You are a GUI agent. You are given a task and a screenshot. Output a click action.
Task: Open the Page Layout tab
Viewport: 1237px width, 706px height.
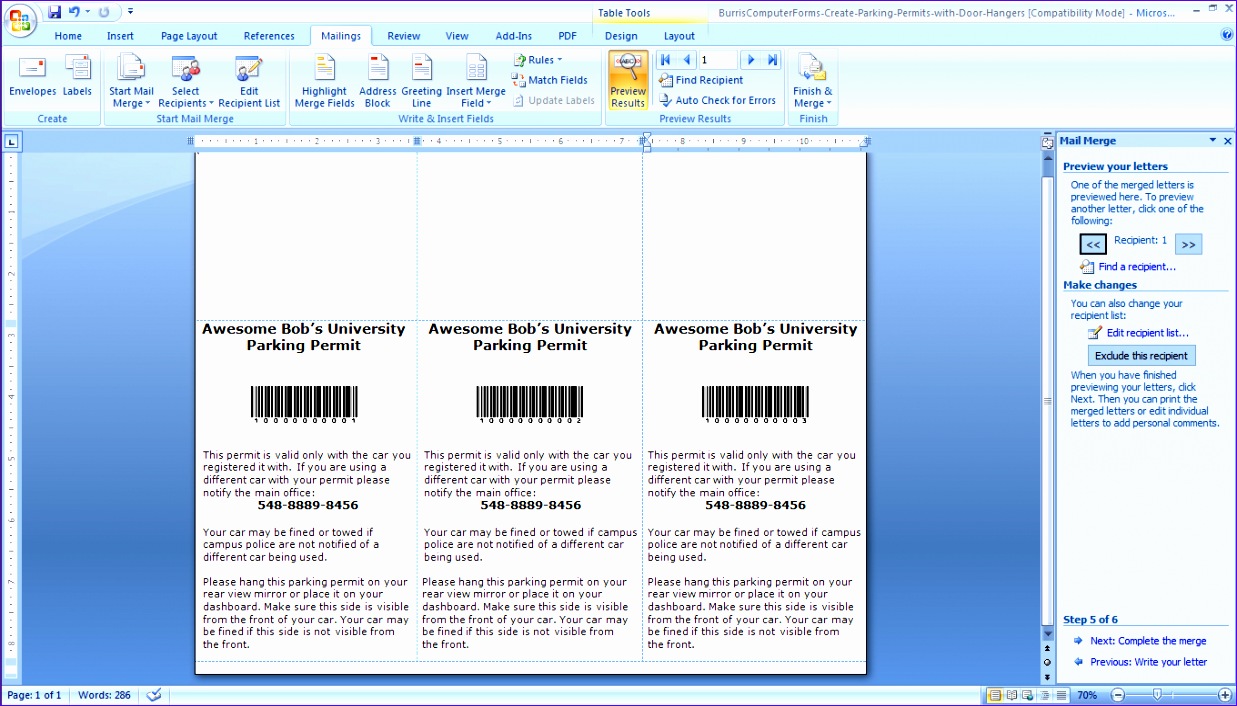click(189, 36)
